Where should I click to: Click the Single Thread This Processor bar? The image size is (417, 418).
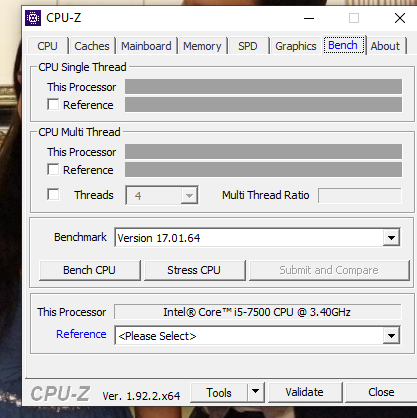(263, 87)
